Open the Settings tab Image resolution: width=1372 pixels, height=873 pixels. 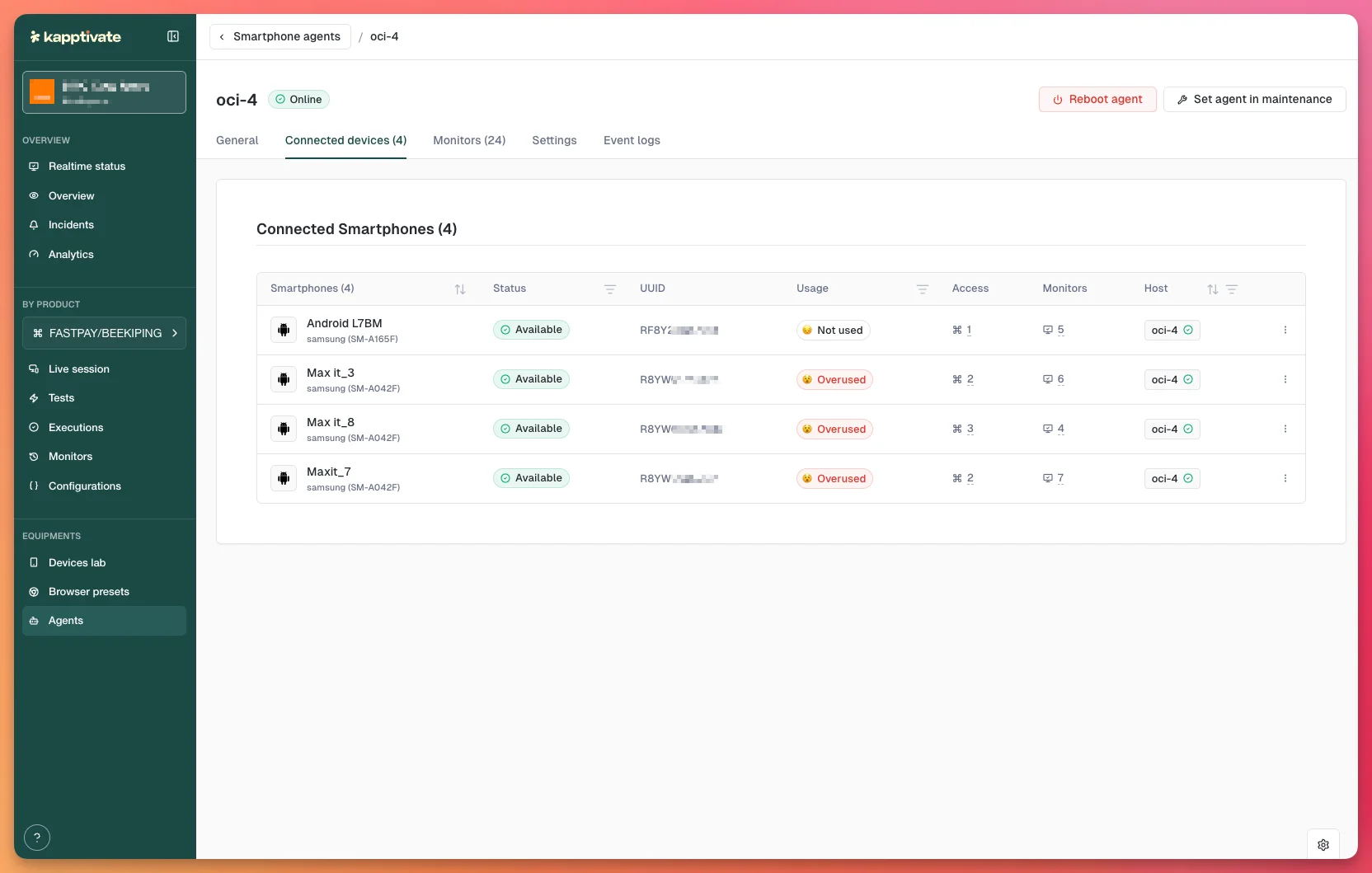click(x=554, y=141)
